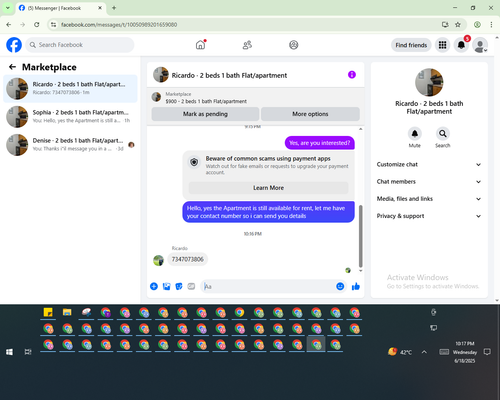Search within conversation magnifier icon
This screenshot has width=500, height=400.
pyautogui.click(x=443, y=134)
